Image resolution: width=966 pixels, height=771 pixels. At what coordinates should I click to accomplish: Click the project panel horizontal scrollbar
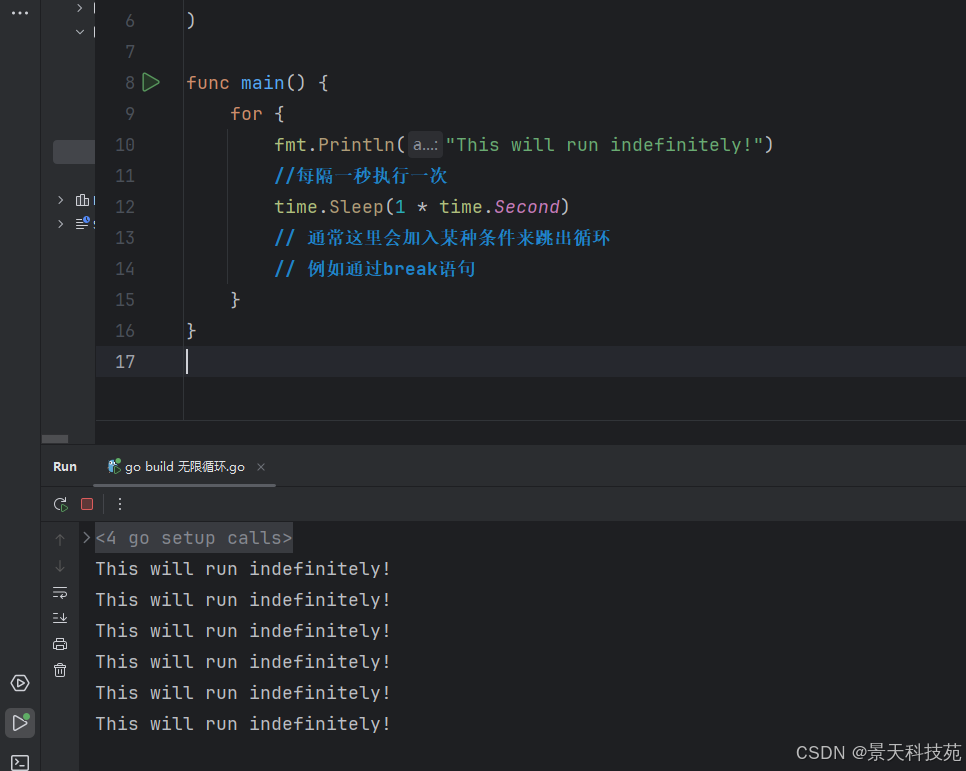55,439
